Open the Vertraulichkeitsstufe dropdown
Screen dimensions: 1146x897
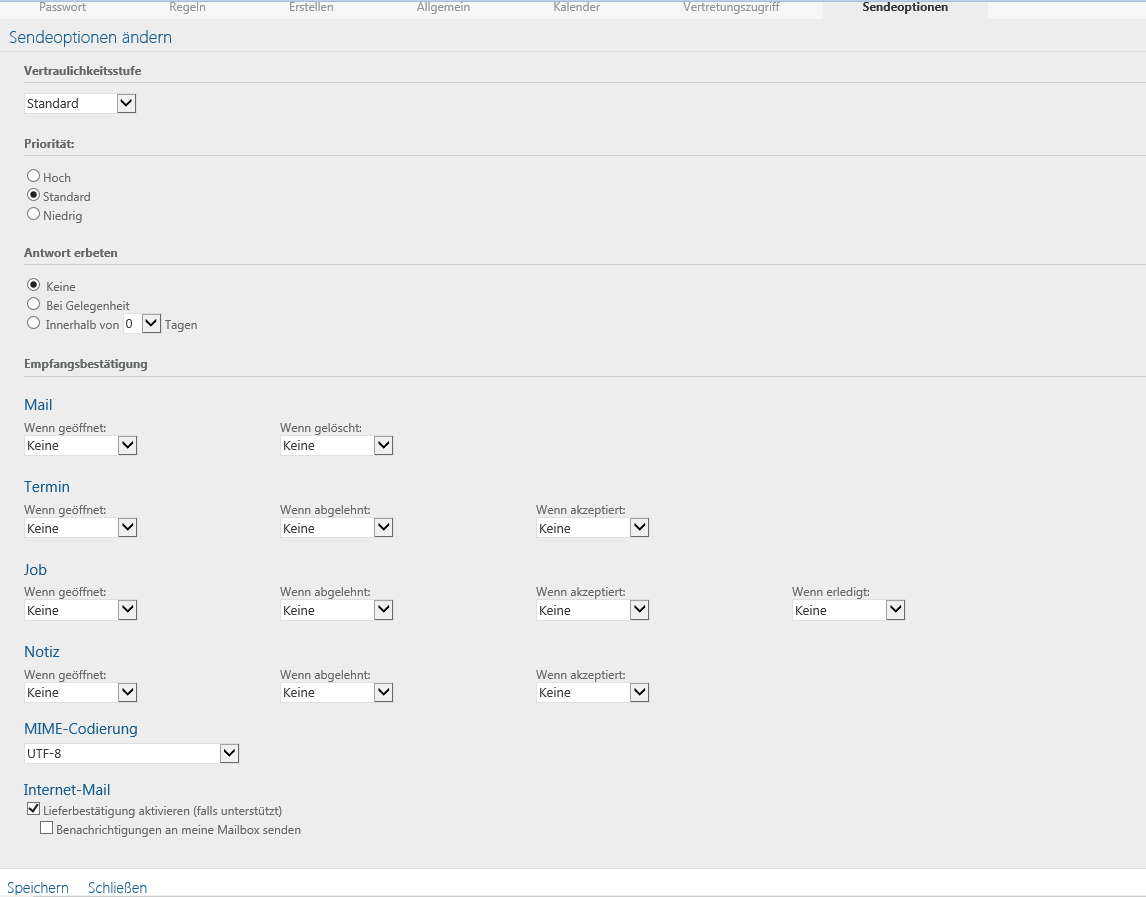click(126, 103)
